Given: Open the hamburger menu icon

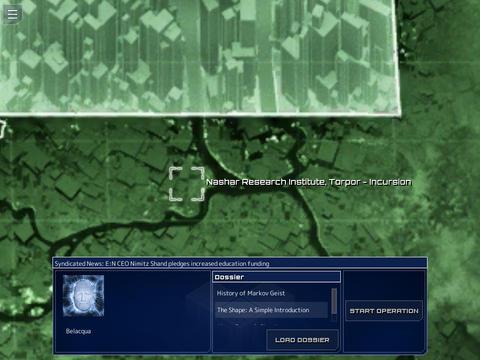Looking at the screenshot, I should 13,14.
